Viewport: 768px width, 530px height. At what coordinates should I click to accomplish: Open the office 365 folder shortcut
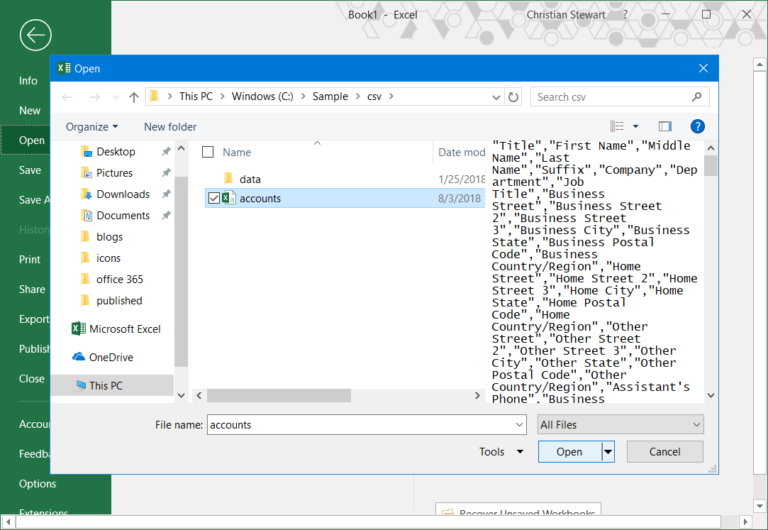(x=120, y=279)
